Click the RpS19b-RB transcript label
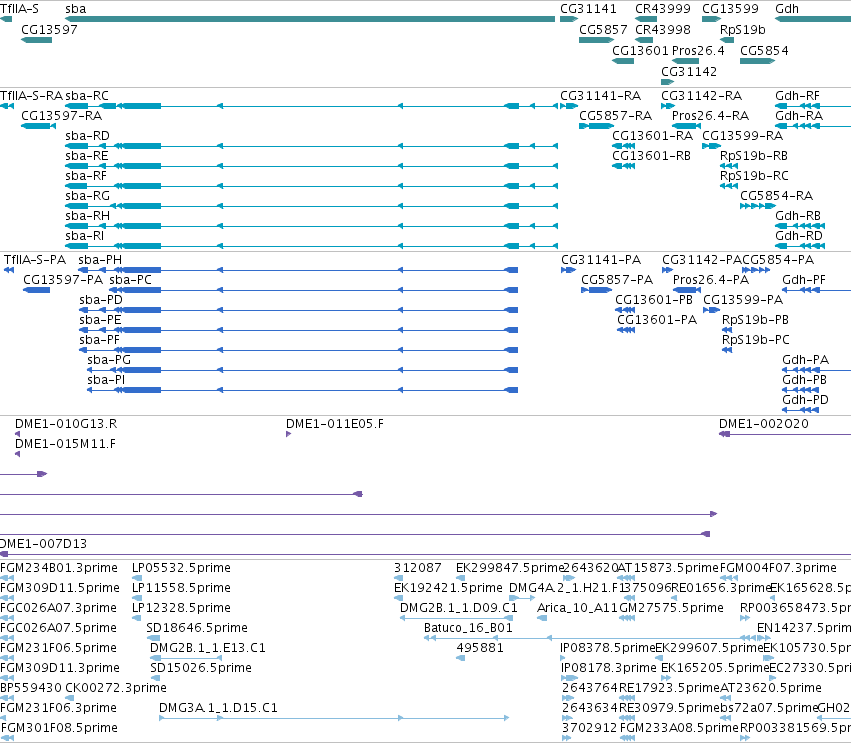 coord(754,156)
